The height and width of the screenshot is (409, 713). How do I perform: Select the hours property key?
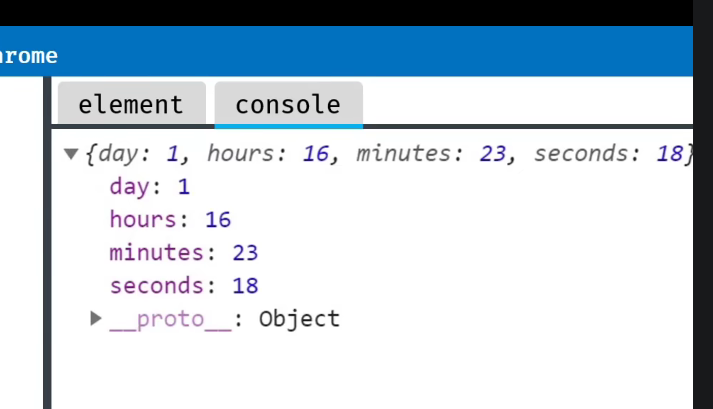pos(143,220)
